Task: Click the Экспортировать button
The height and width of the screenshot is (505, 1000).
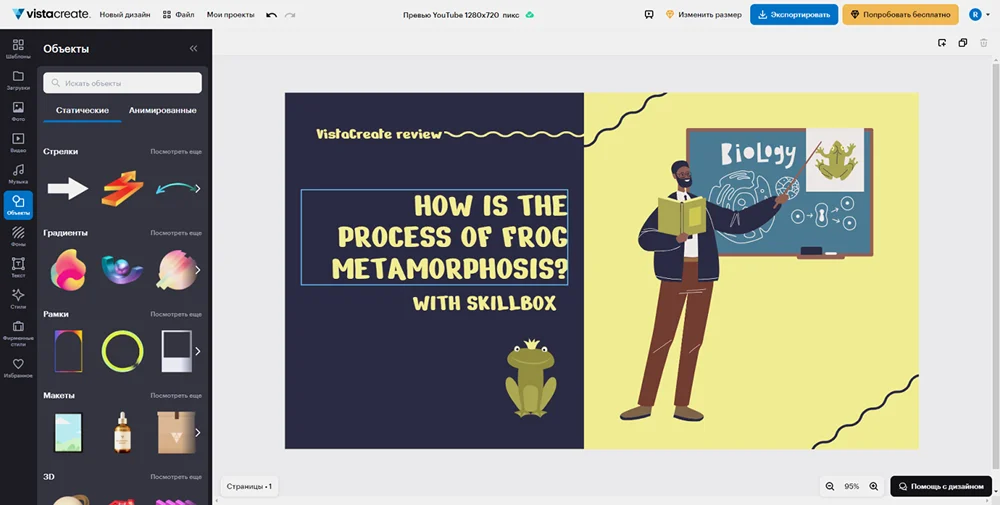Action: (x=793, y=15)
